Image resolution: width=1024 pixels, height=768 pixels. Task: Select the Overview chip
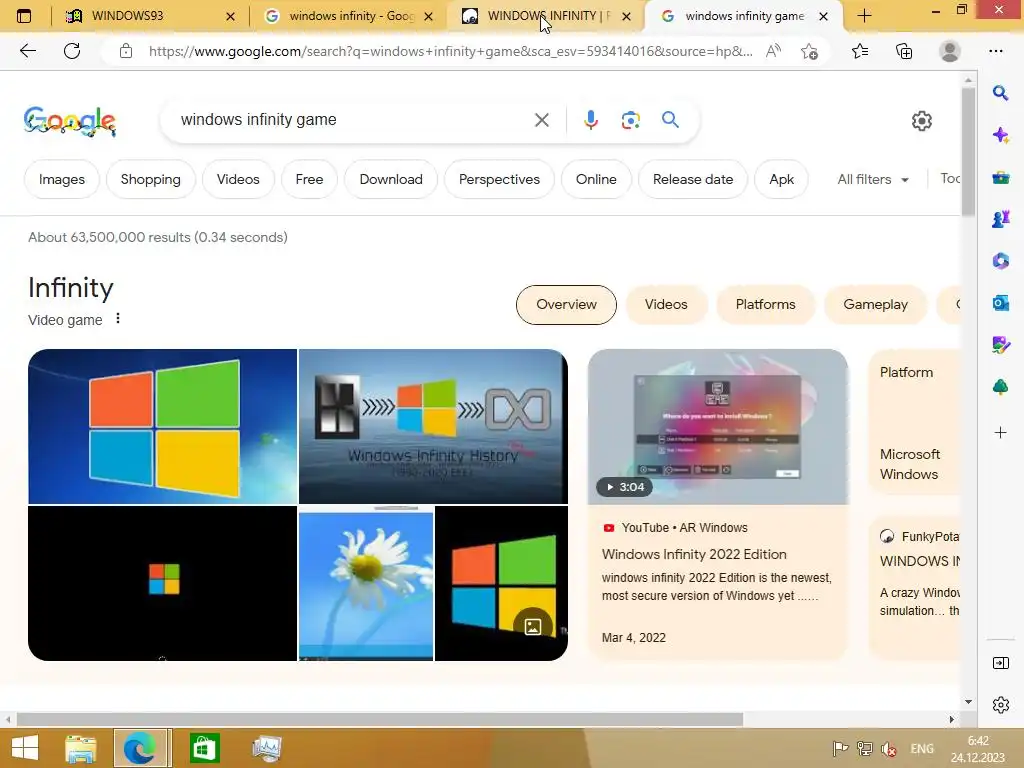566,304
